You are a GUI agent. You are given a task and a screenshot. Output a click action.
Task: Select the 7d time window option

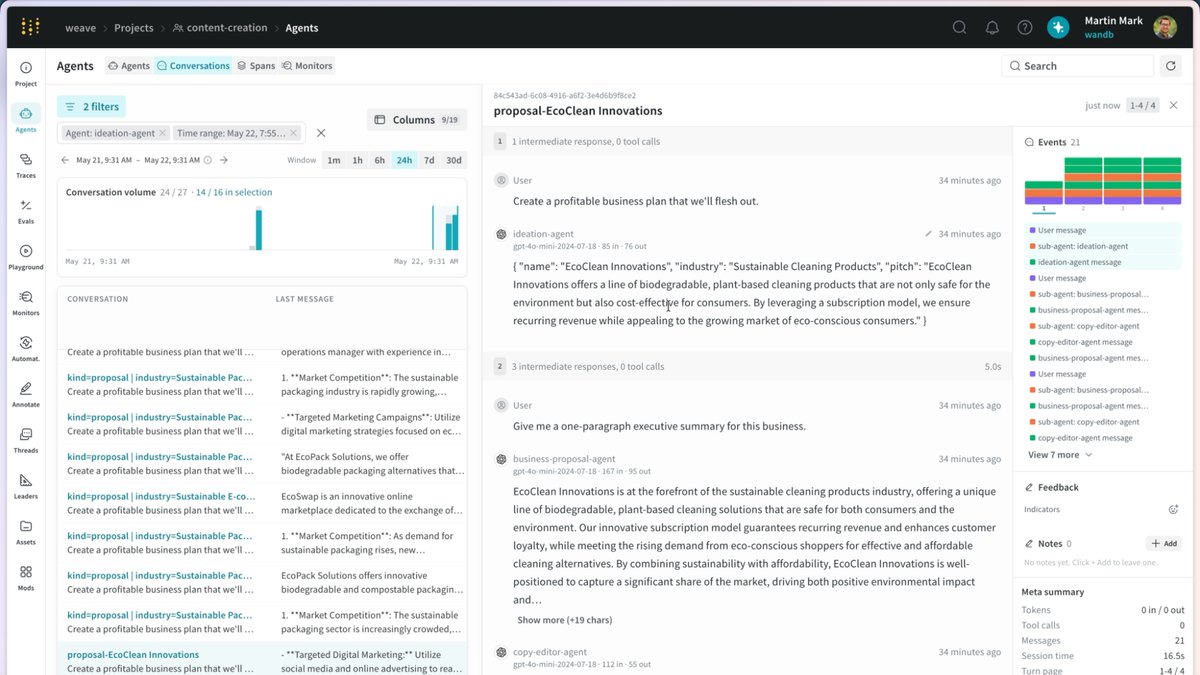429,160
